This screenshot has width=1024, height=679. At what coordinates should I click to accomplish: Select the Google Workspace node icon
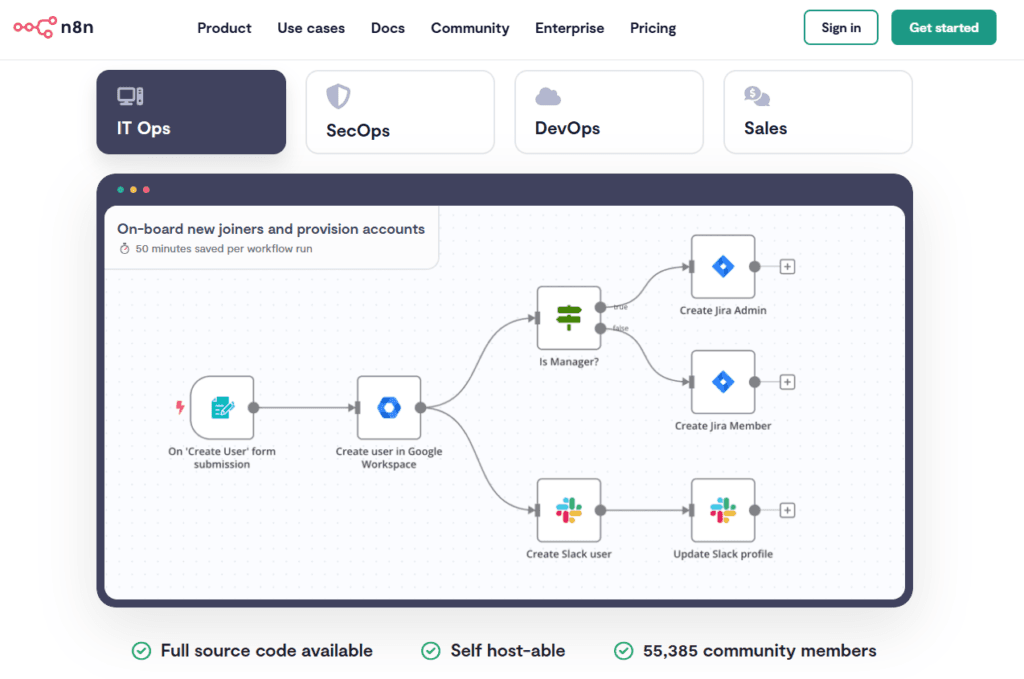coord(389,407)
